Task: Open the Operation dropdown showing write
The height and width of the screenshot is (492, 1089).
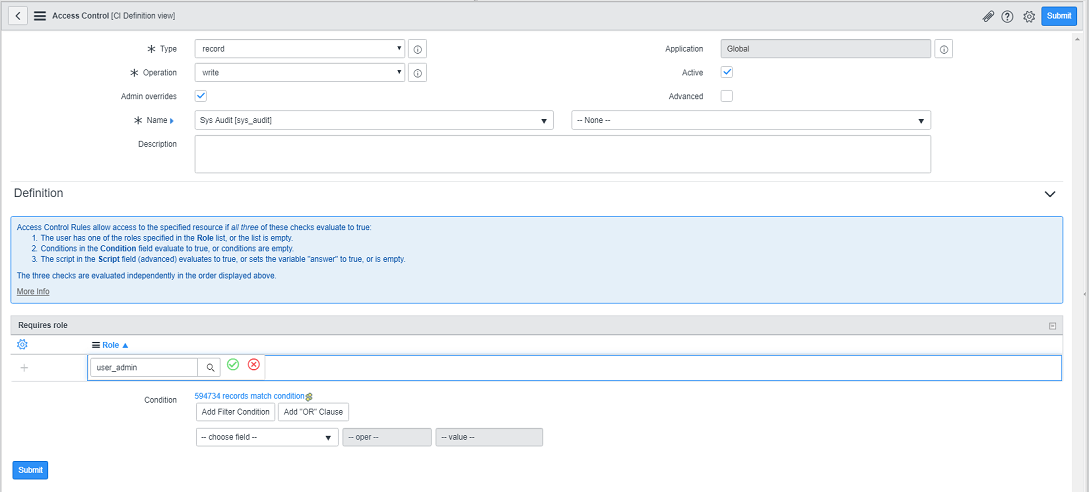Action: [299, 73]
